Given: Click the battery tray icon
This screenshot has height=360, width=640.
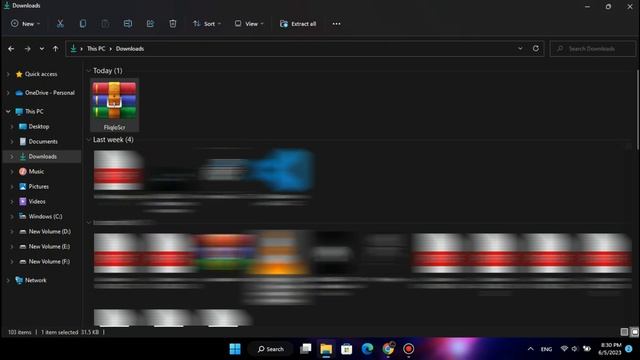Looking at the screenshot, I should [x=587, y=349].
